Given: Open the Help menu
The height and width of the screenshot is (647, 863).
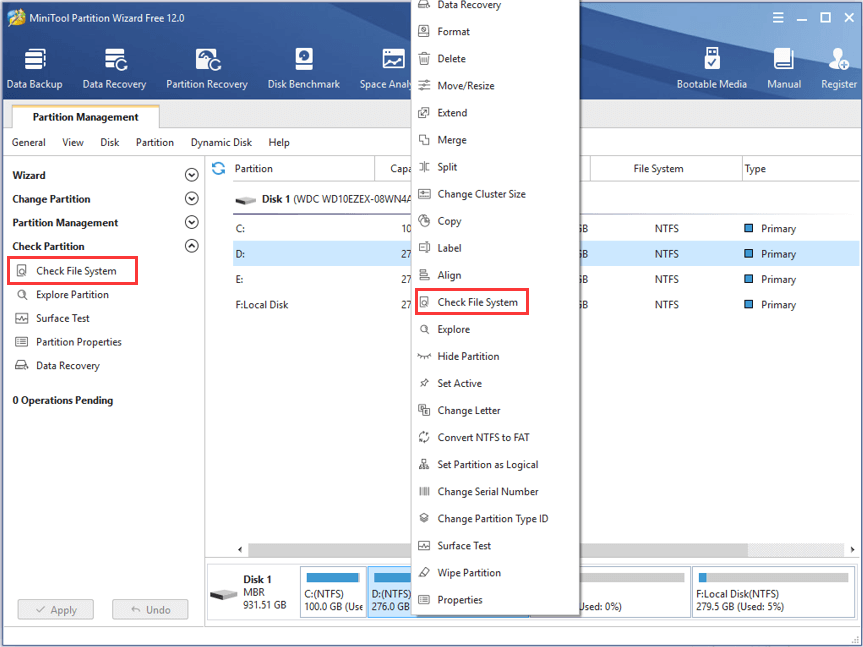Looking at the screenshot, I should coord(279,142).
